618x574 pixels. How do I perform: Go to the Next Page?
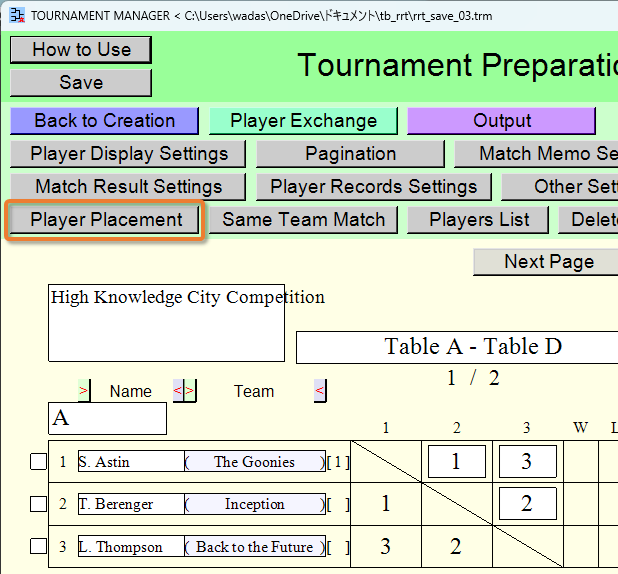tap(546, 262)
